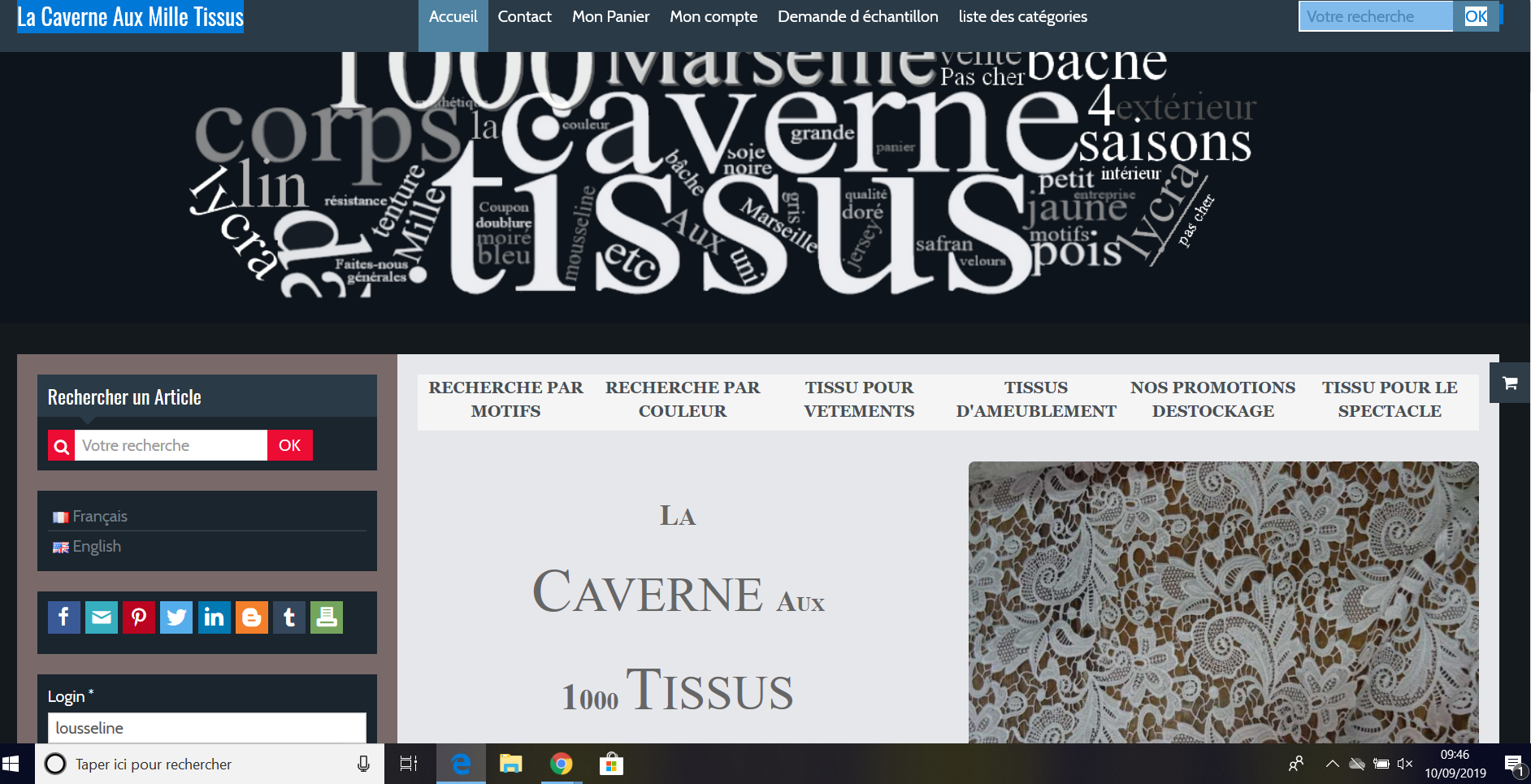
Task: Open the notification center icon
Action: click(x=1514, y=765)
